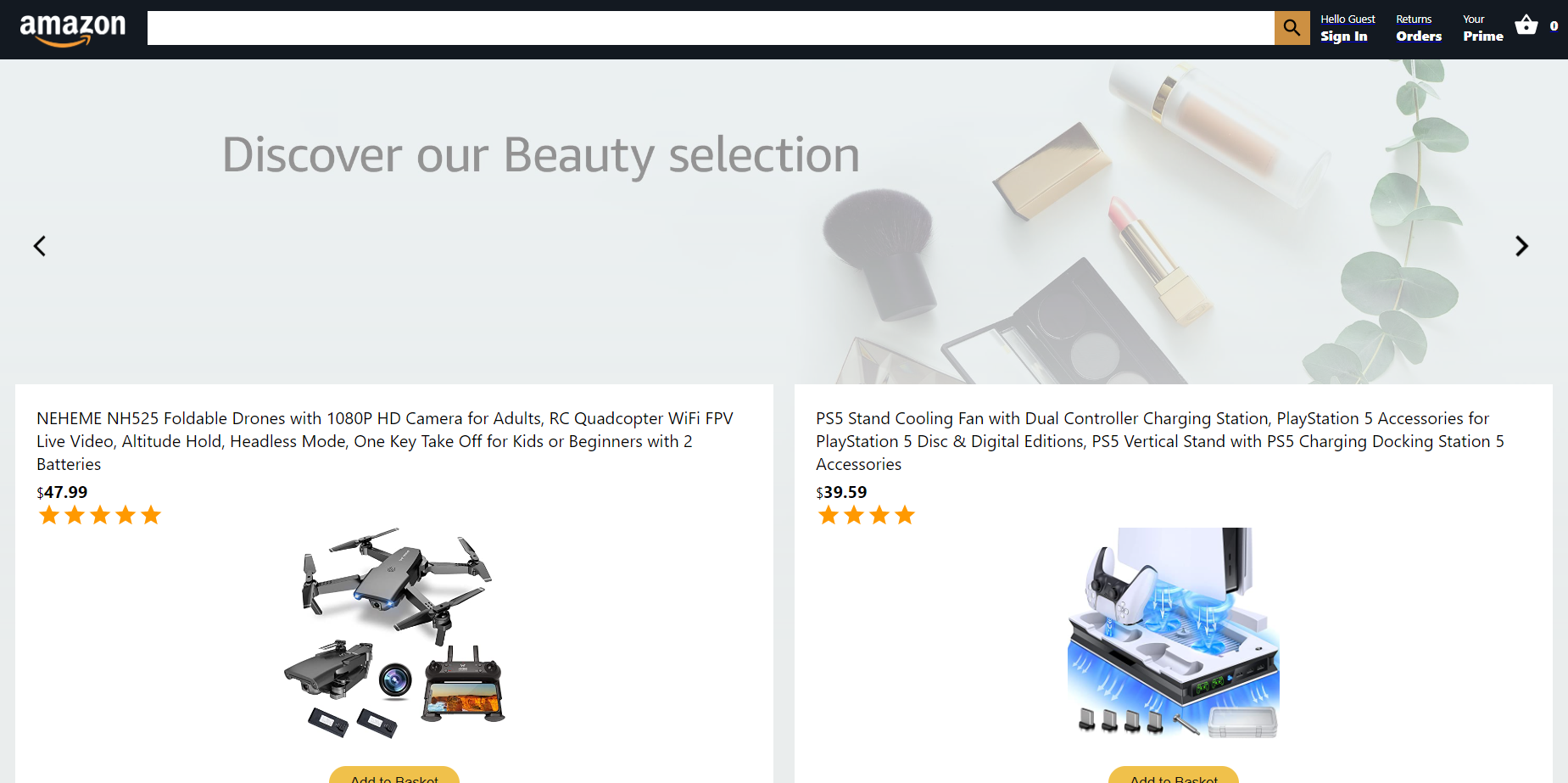Click the PS5 stand's four-star rating
Viewport: 1568px width, 783px height.
pos(866,515)
